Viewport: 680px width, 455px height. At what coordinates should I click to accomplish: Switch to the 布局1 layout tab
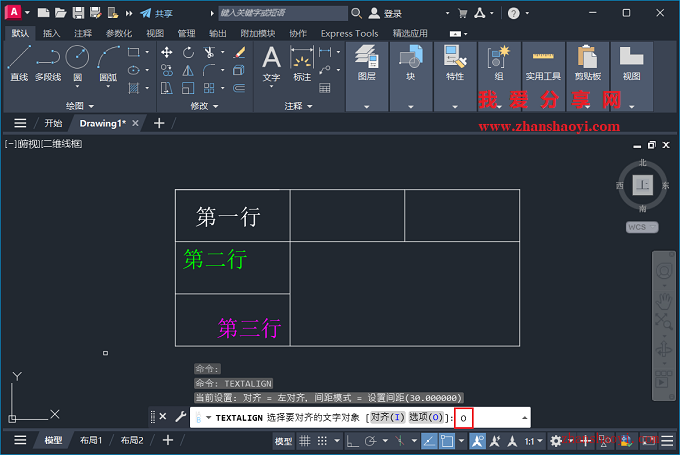click(91, 440)
